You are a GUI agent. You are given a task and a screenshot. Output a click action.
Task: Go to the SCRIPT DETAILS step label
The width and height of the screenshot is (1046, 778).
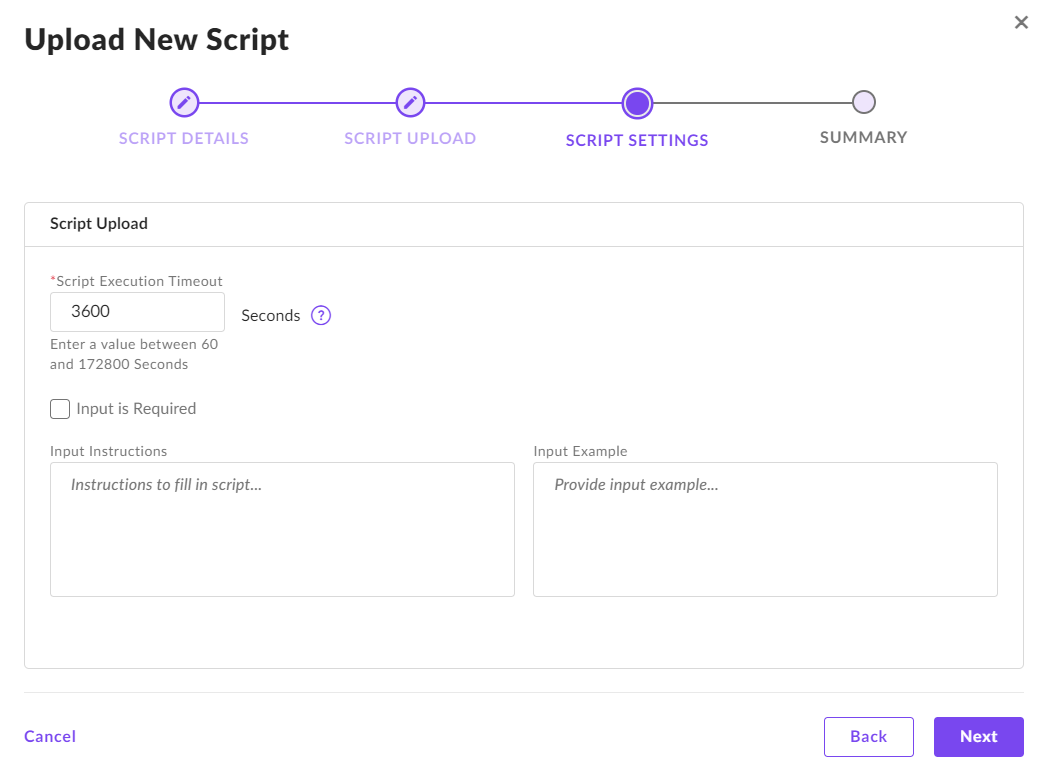tap(184, 138)
